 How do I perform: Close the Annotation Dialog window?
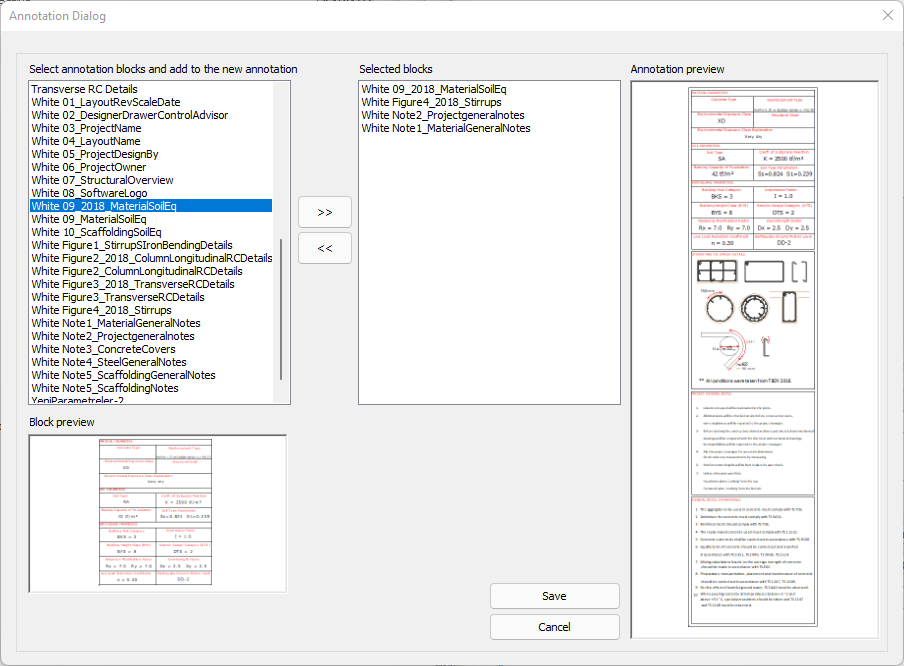point(887,16)
